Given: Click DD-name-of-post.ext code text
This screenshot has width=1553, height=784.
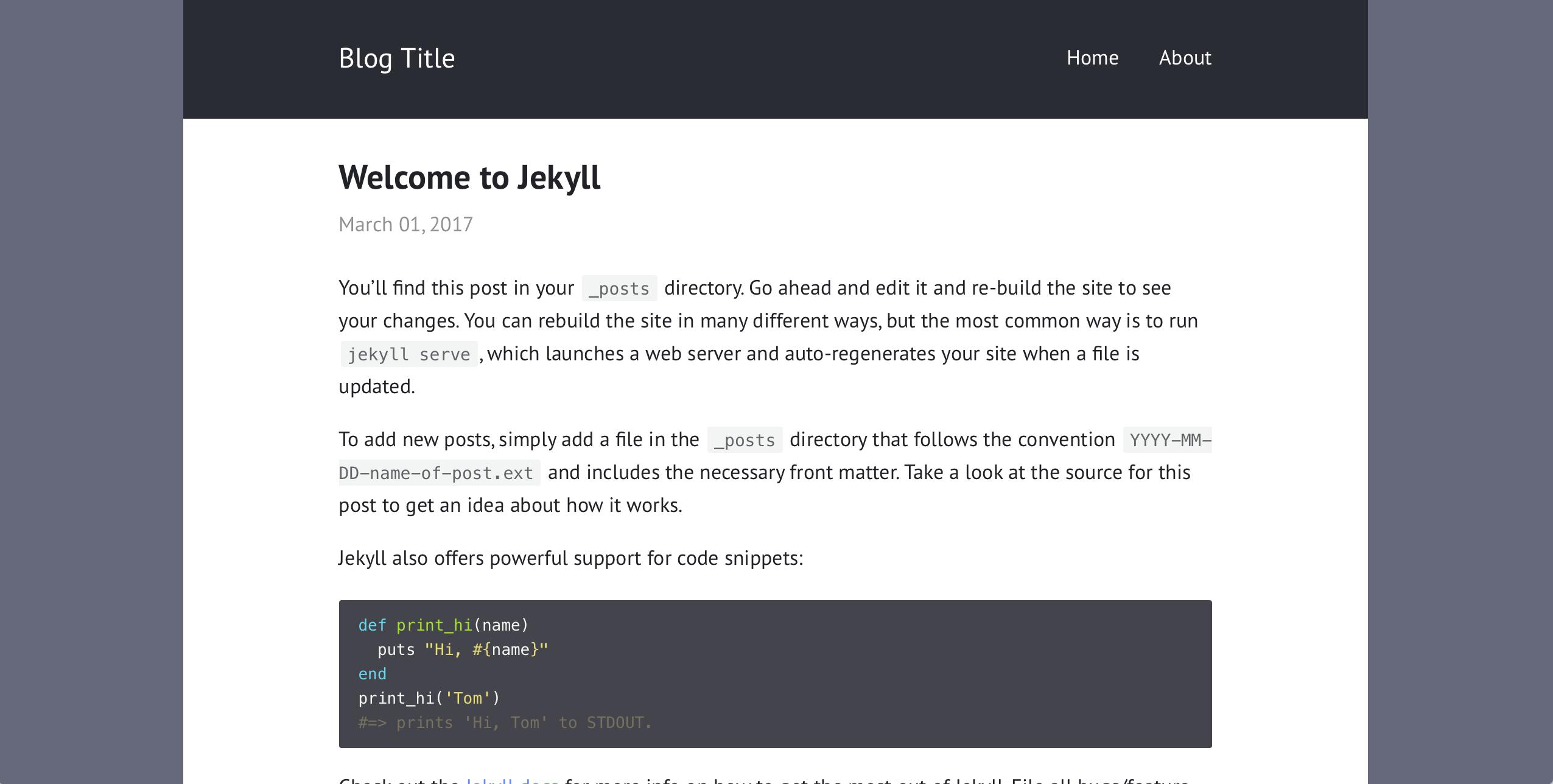Looking at the screenshot, I should [x=438, y=473].
